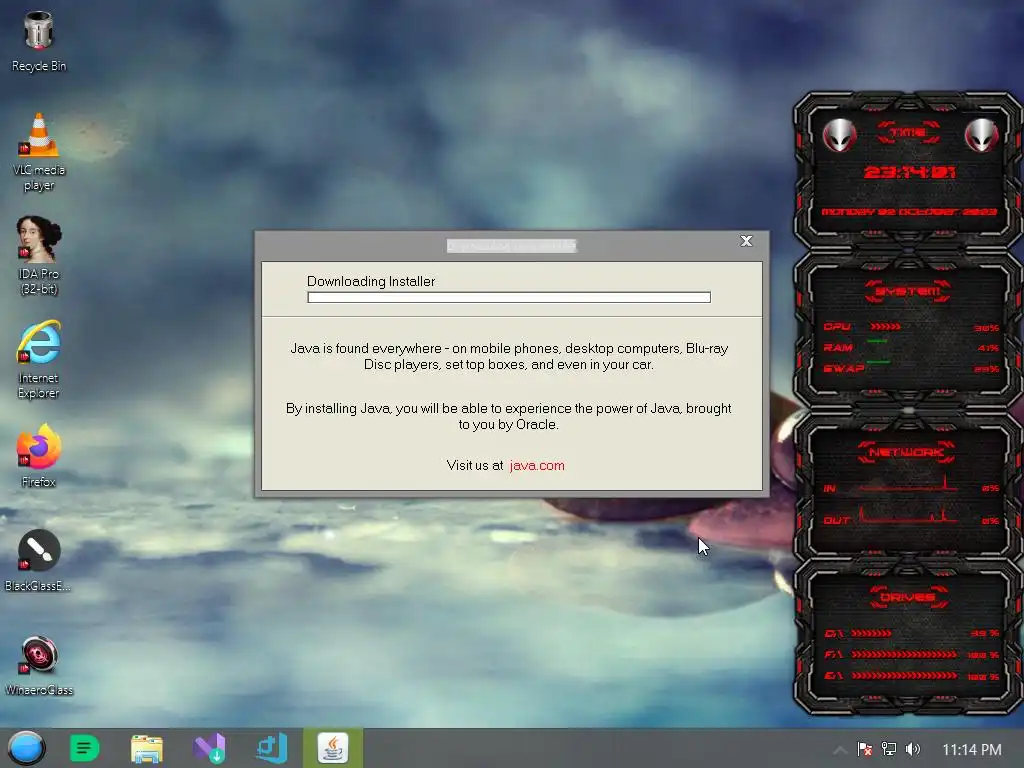Image resolution: width=1024 pixels, height=768 pixels.
Task: Select the SYSTEM widget header
Action: click(x=908, y=291)
